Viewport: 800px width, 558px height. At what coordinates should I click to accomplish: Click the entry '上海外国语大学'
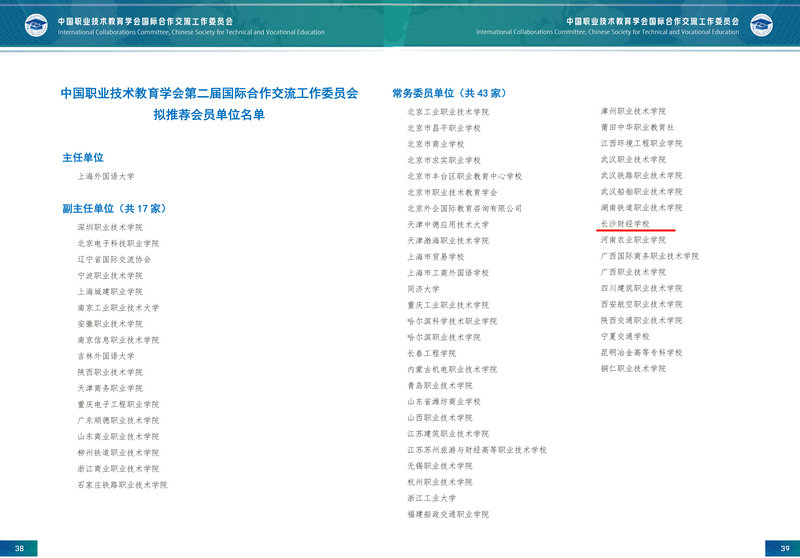click(106, 176)
